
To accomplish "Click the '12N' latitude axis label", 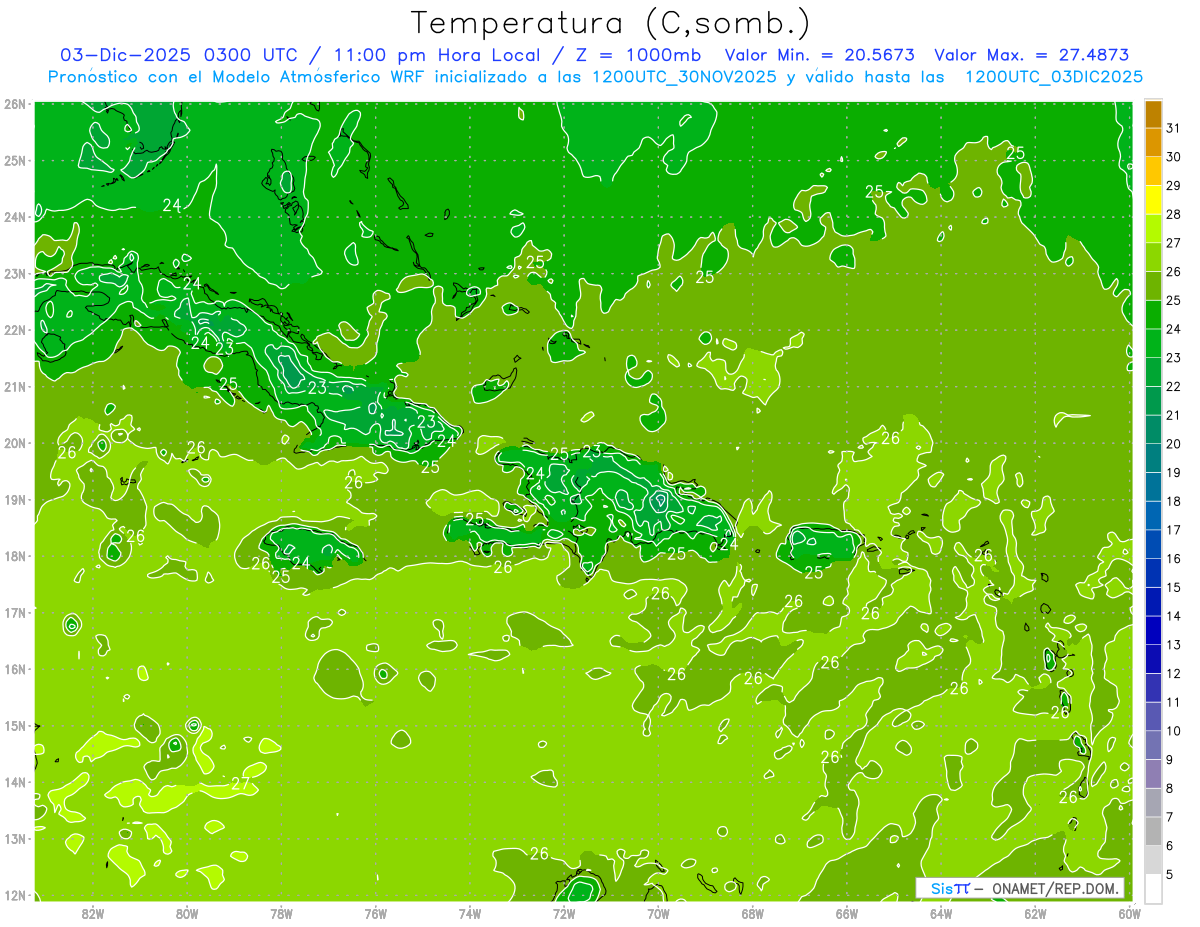I will 15,895.
